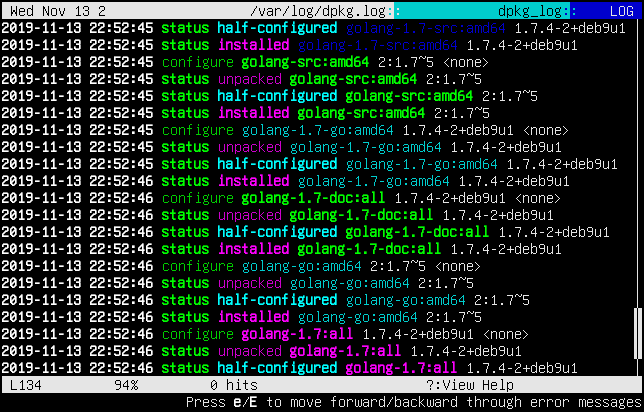Screen dimensions: 644x412
Task: Click the Wed Nov 13 clock display
Action: [58, 11]
